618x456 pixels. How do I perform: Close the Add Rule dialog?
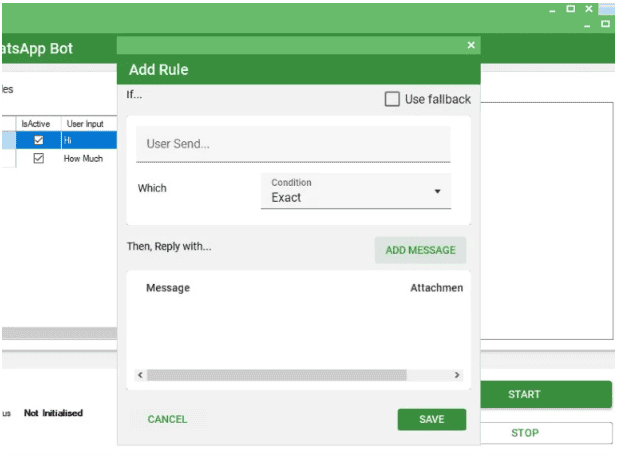[471, 45]
